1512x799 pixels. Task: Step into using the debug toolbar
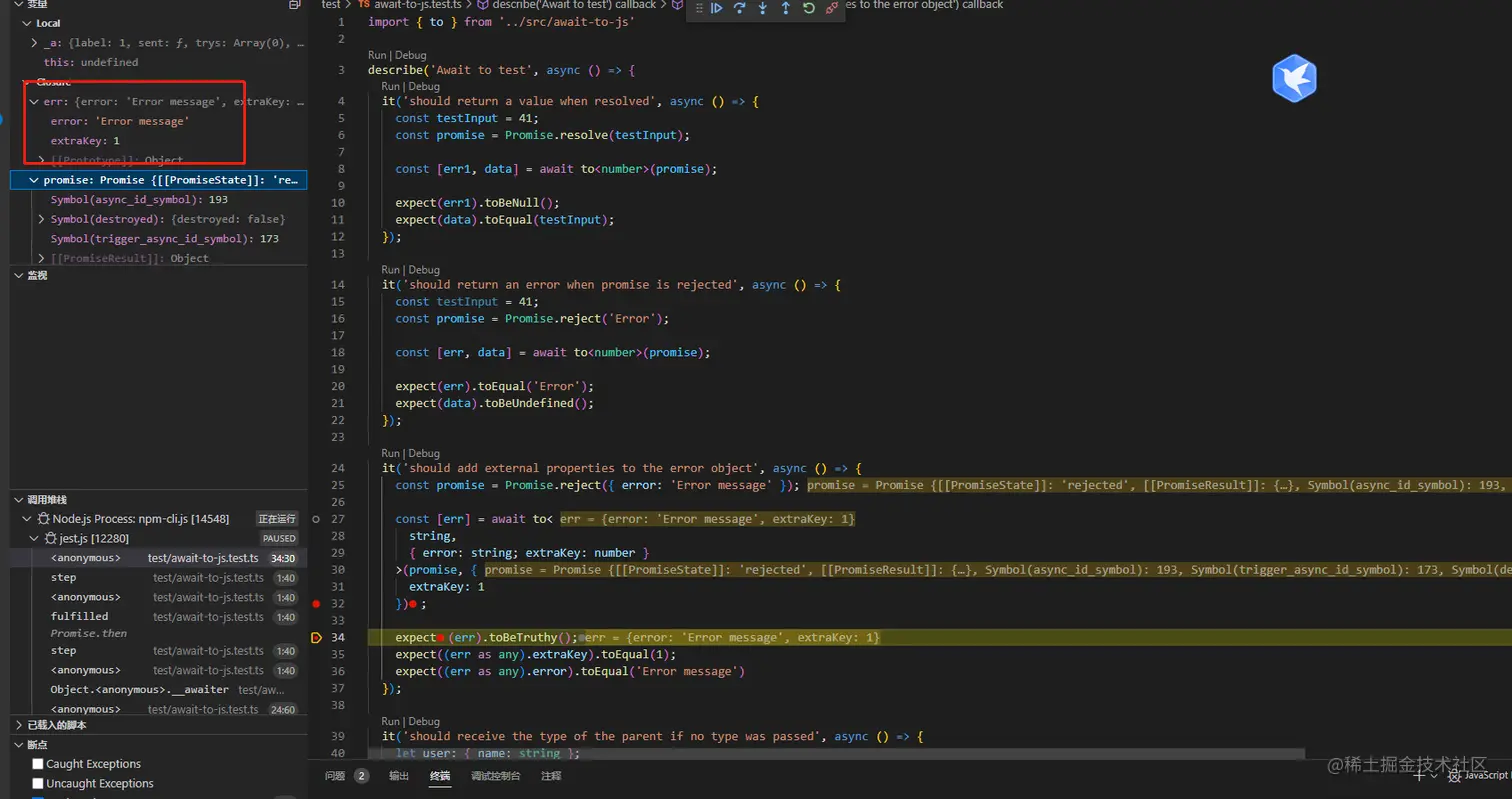click(x=763, y=8)
